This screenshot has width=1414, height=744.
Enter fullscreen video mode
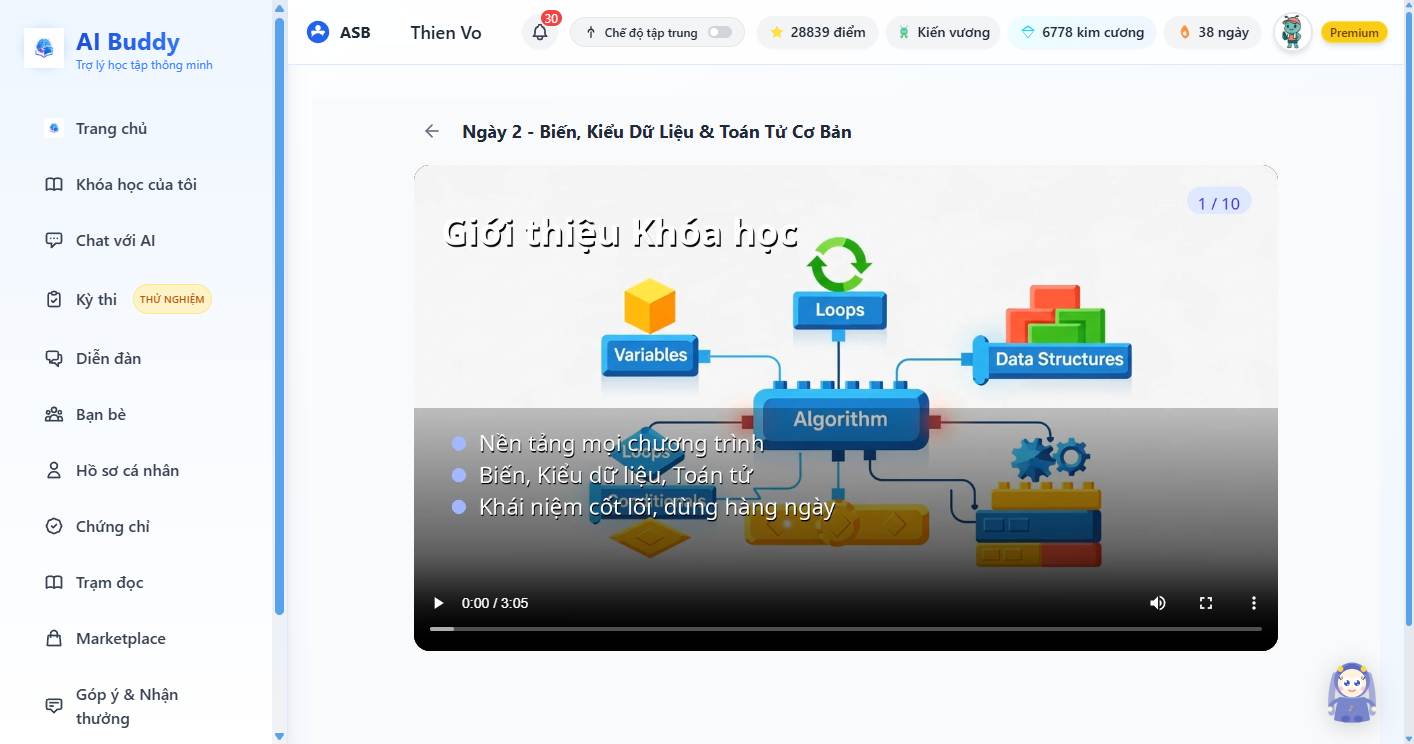pyautogui.click(x=1206, y=603)
